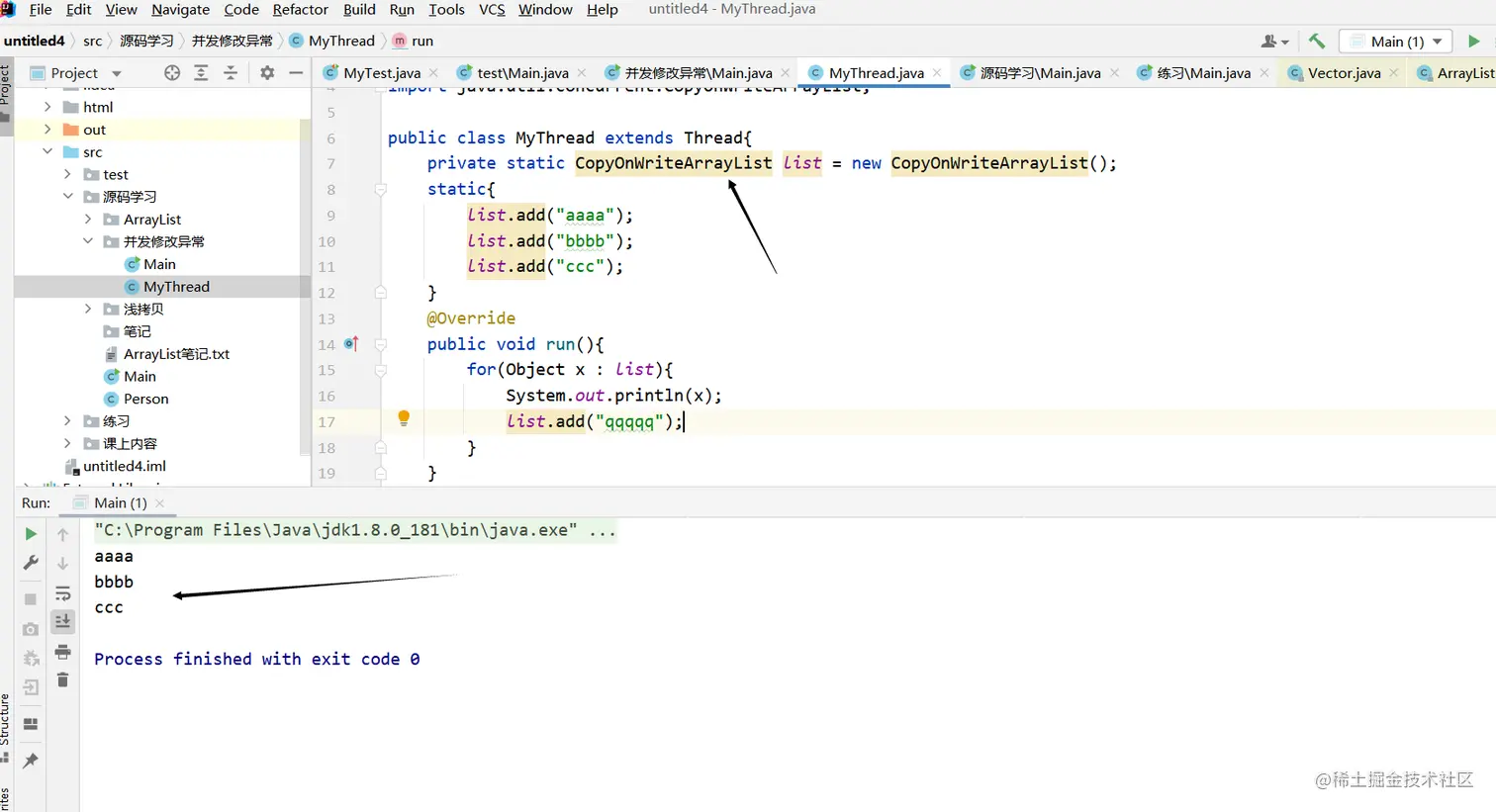Close the Main (1) run tab
Viewport: 1496px width, 812px height.
click(x=159, y=503)
